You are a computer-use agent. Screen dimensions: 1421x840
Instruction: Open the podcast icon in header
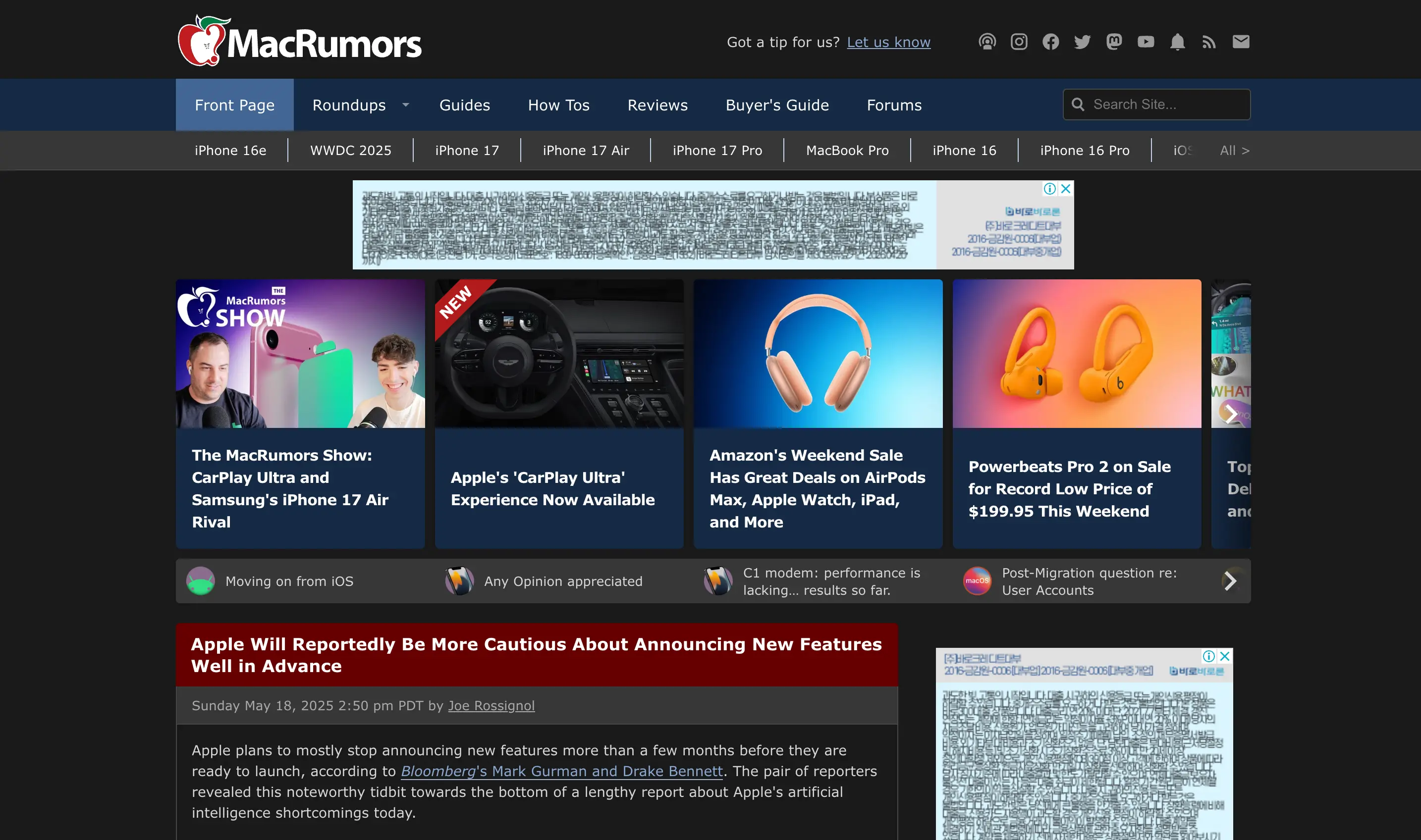[987, 42]
